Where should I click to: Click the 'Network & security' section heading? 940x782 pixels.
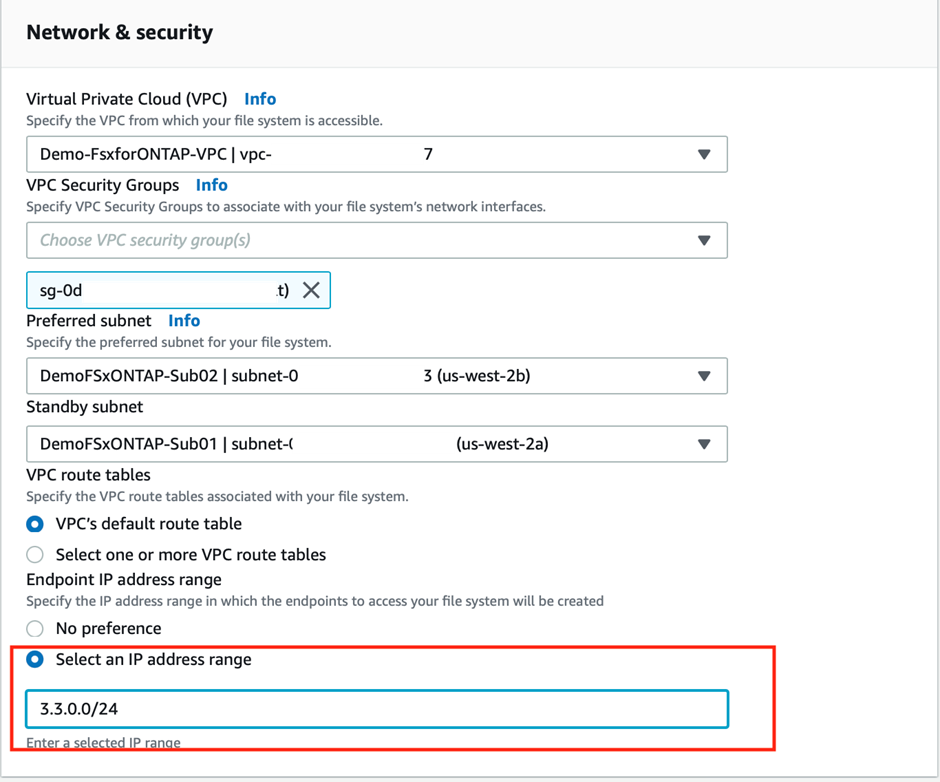[119, 32]
